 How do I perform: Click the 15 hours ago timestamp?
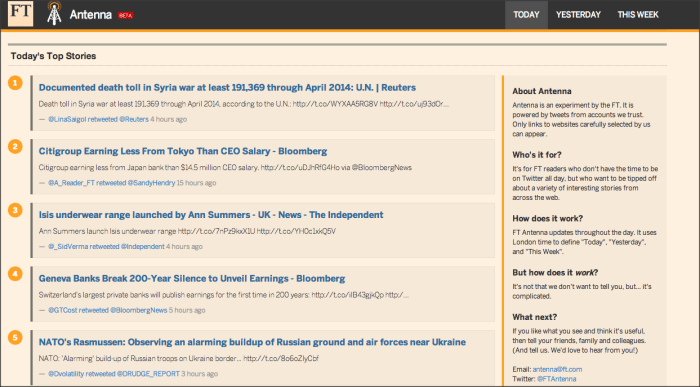tap(196, 183)
